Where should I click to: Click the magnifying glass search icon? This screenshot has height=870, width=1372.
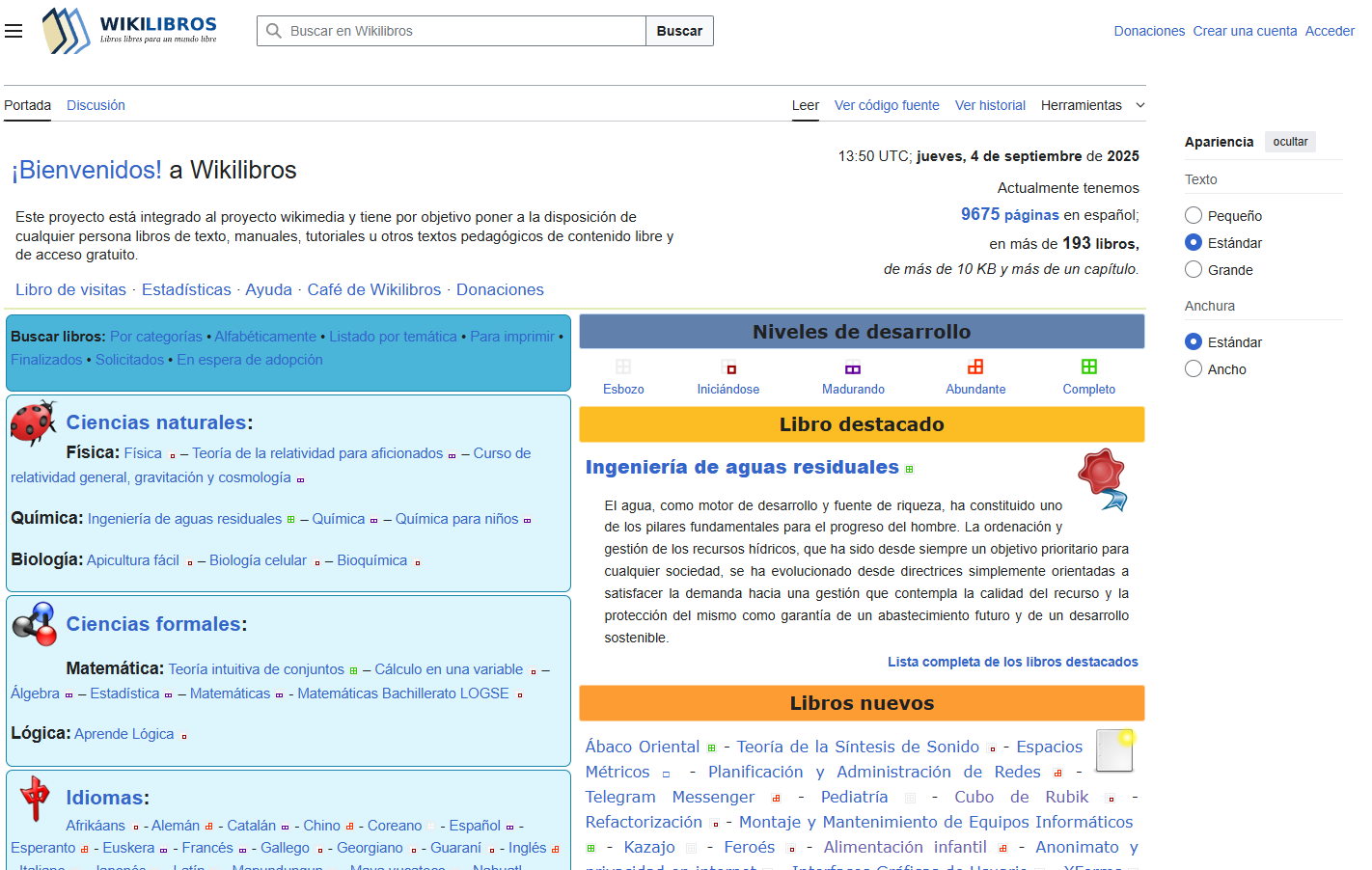(274, 31)
